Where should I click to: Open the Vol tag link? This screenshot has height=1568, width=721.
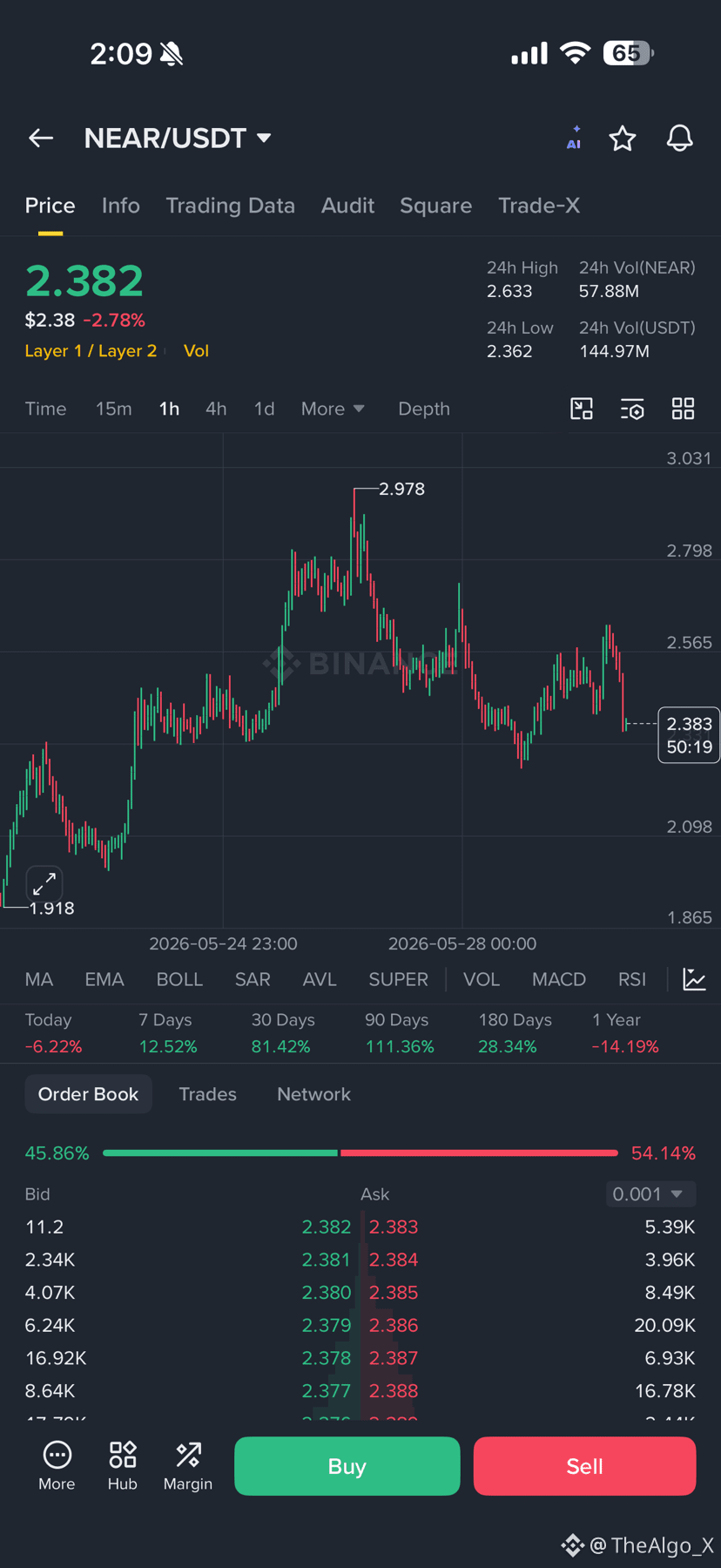coord(196,350)
